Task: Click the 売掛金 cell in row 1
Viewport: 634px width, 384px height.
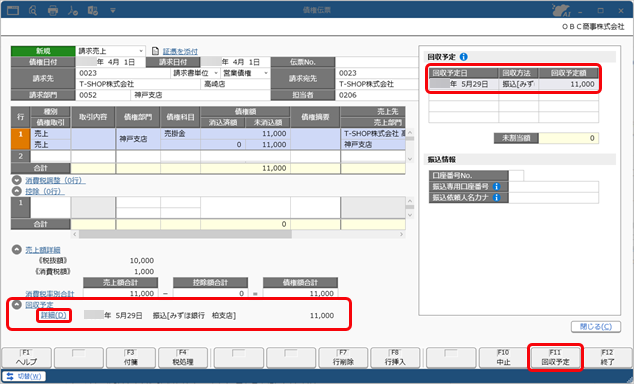Action: click(x=180, y=134)
